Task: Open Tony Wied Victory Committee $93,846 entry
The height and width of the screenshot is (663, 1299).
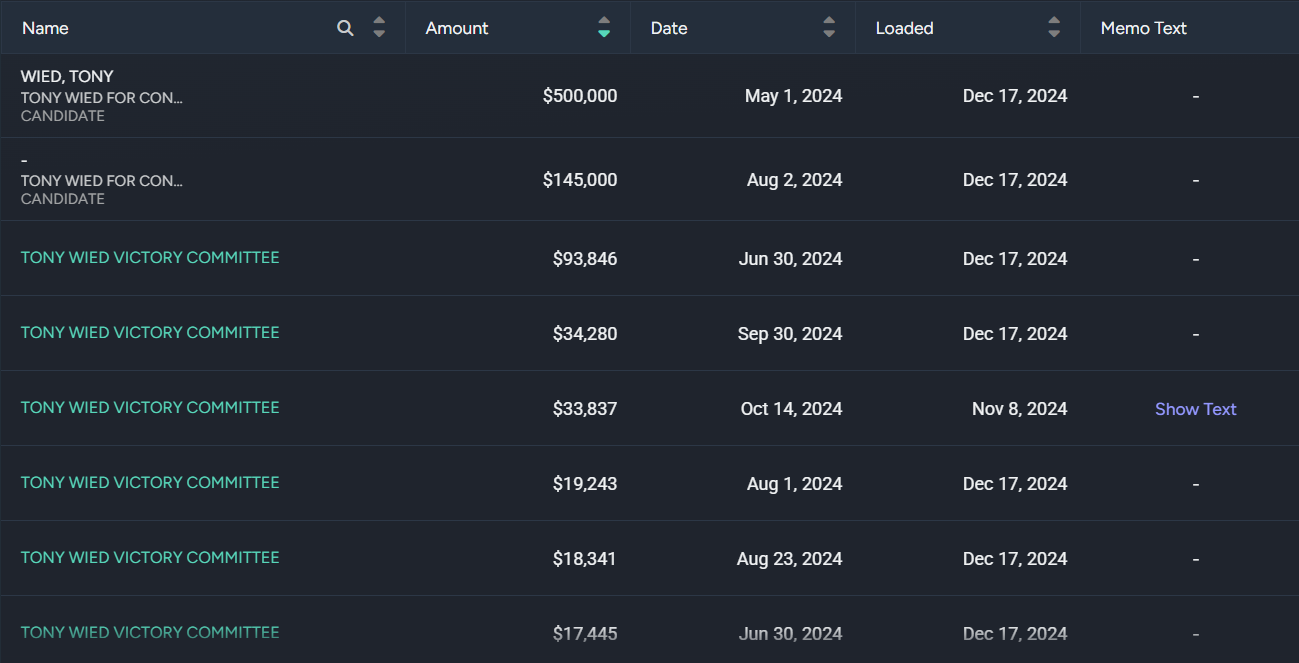Action: [x=150, y=258]
